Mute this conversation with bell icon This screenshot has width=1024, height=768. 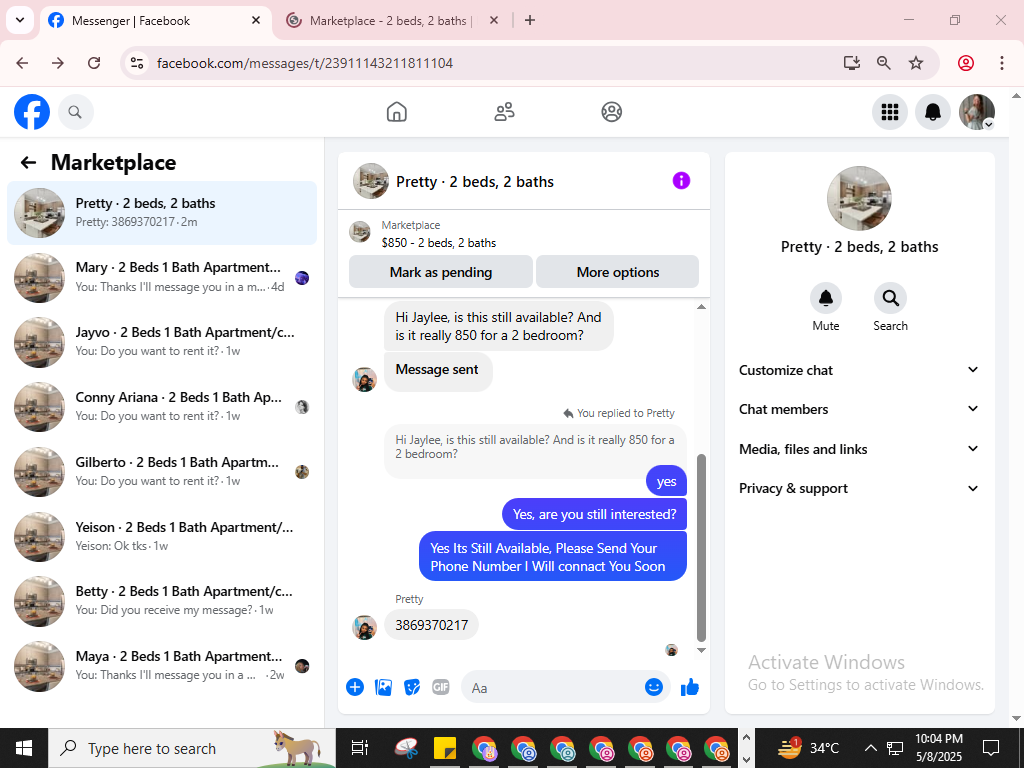(825, 298)
